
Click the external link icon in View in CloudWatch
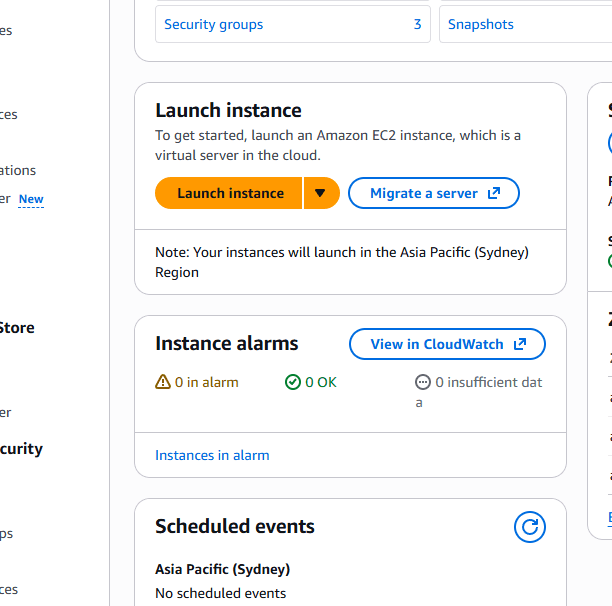click(x=520, y=344)
